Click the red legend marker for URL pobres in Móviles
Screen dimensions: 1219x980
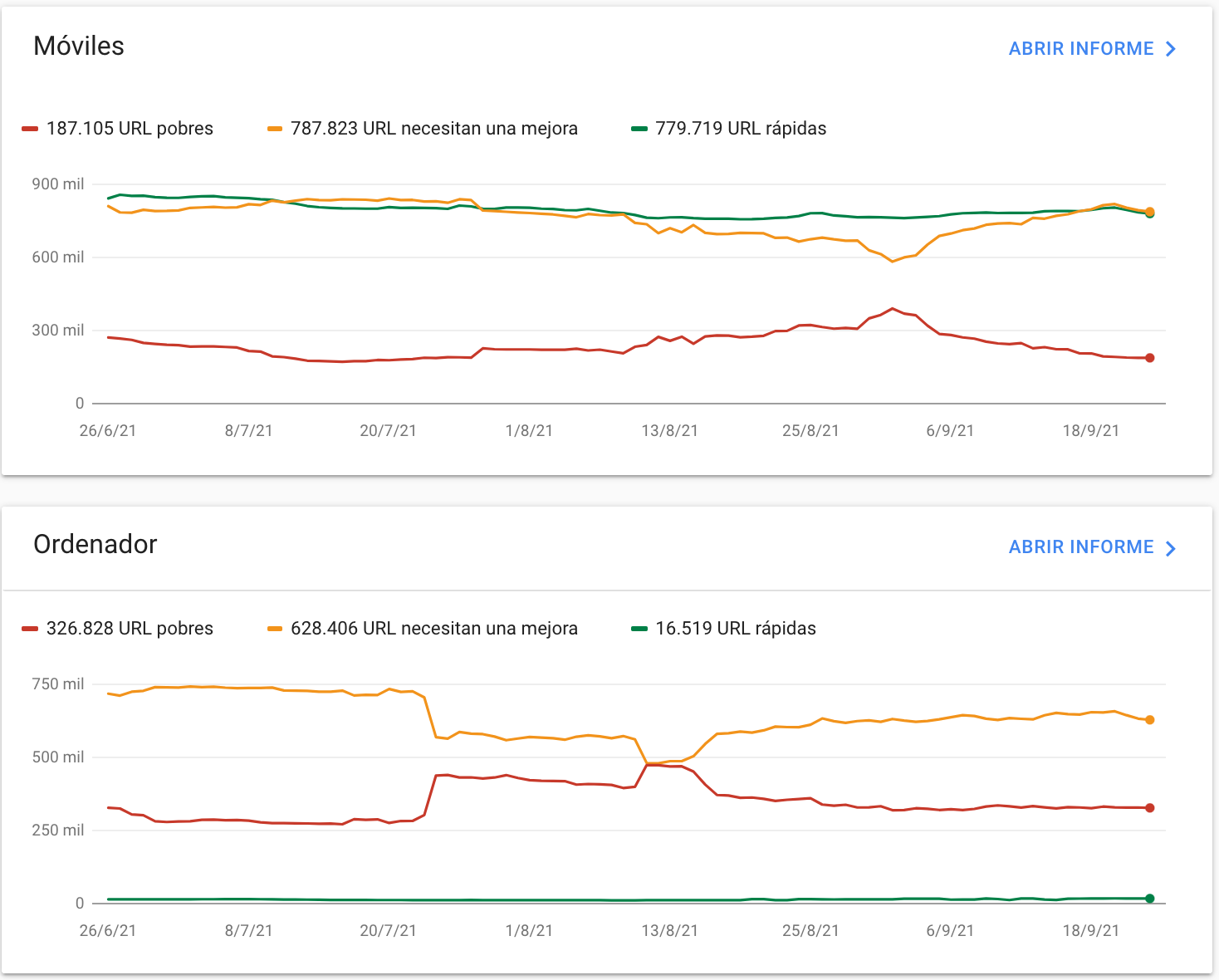point(30,129)
